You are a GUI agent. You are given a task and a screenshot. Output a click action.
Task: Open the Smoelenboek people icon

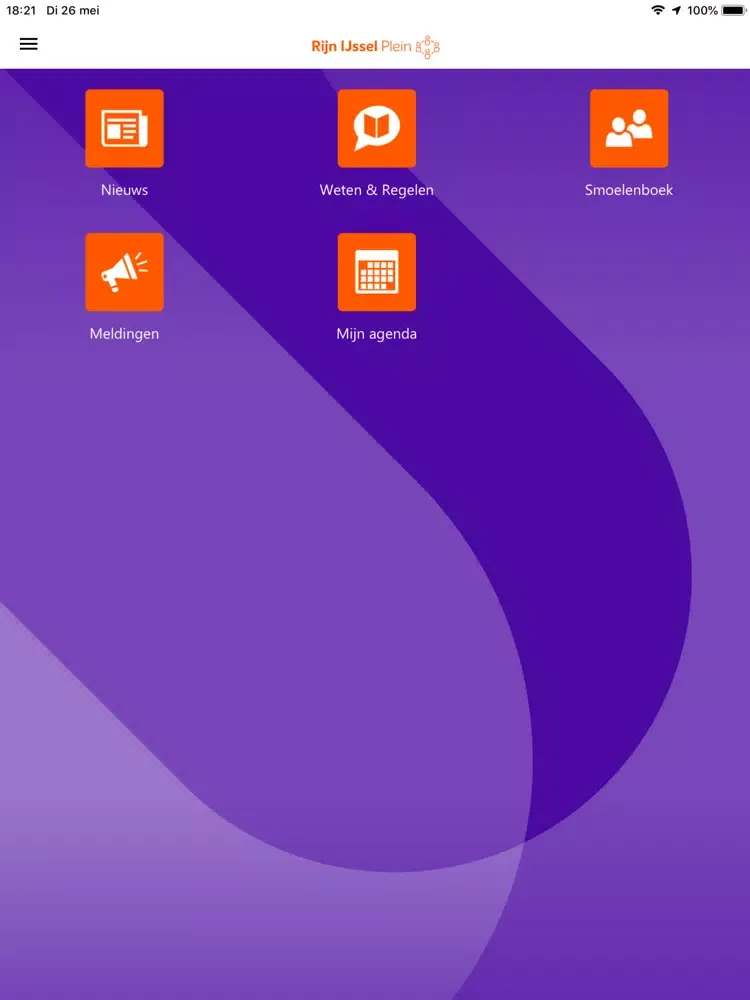629,129
